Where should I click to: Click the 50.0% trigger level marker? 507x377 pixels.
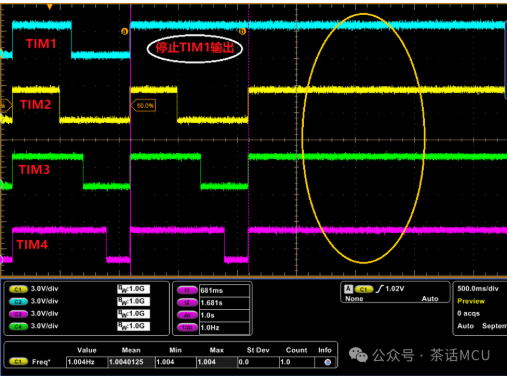pos(144,106)
